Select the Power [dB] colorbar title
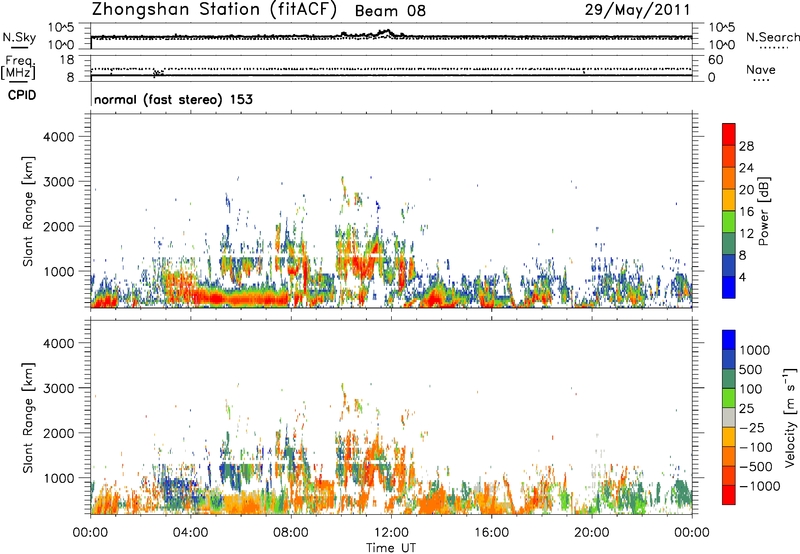This screenshot has height=554, width=800. coord(763,211)
